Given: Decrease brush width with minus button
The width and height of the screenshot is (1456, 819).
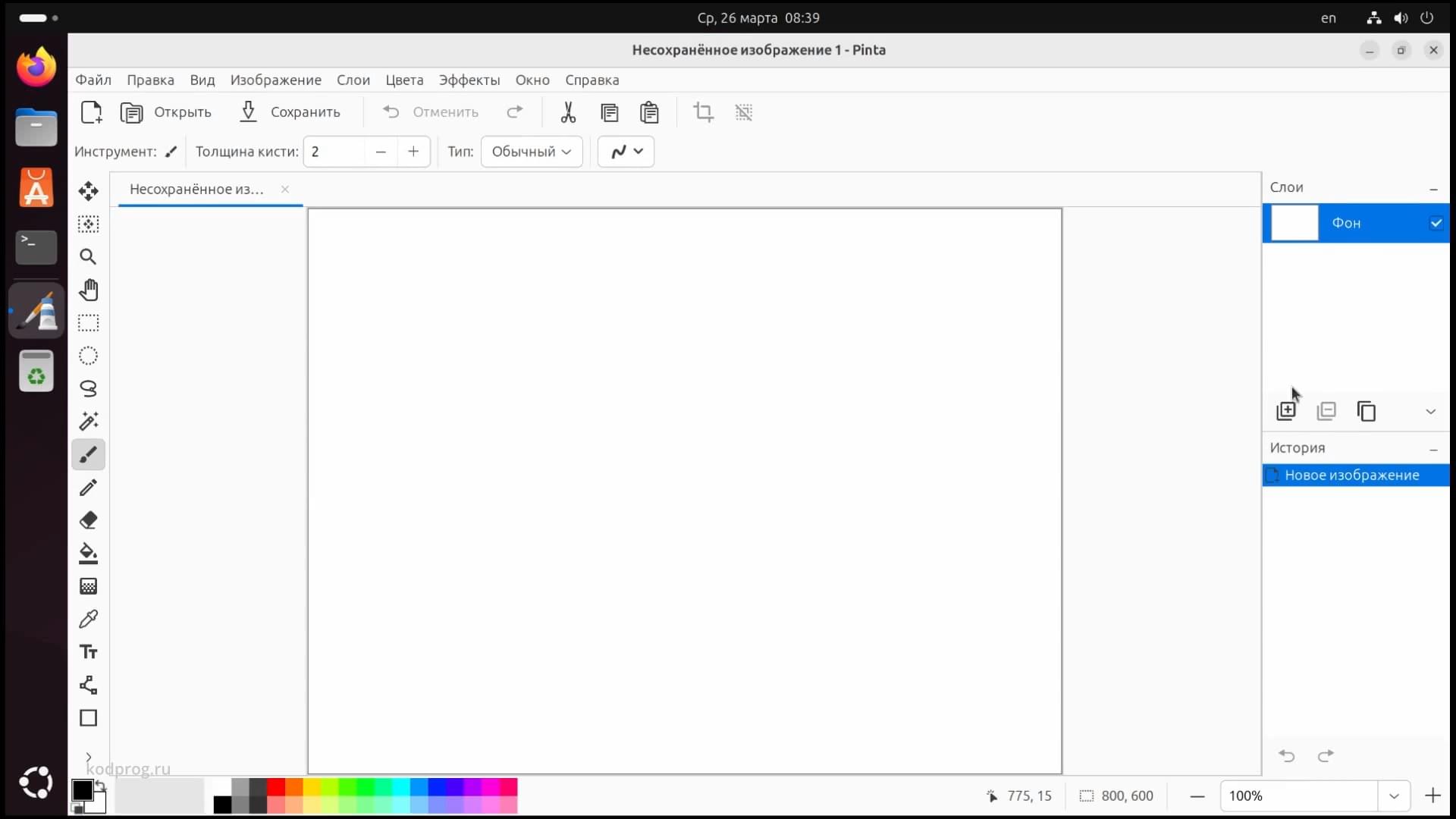Looking at the screenshot, I should point(381,152).
